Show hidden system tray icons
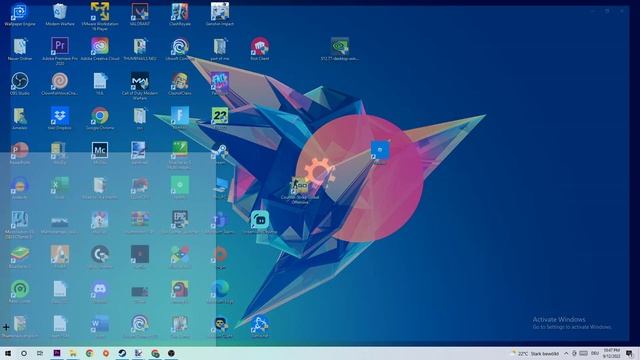This screenshot has height=360, width=640. tap(566, 353)
